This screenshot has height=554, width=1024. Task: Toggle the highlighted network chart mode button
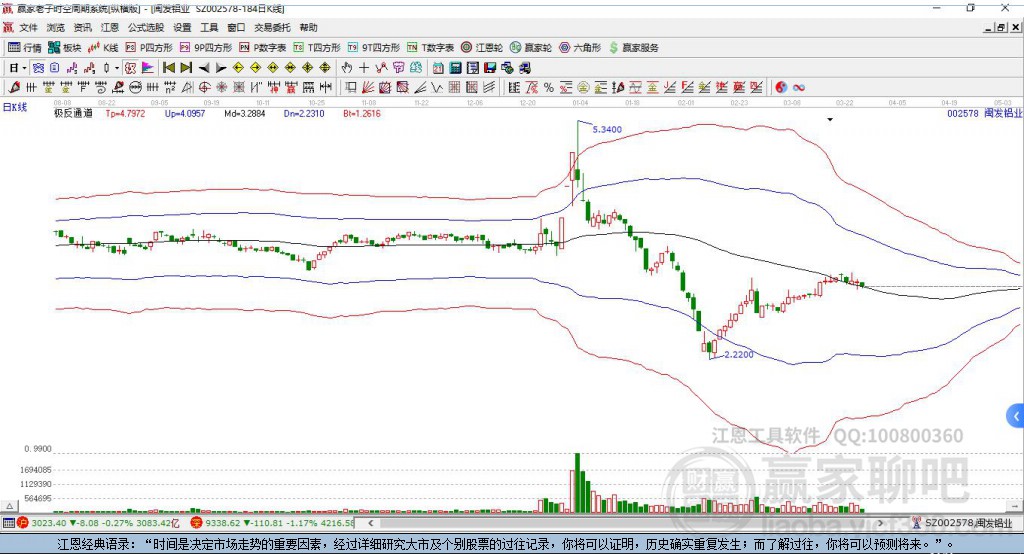click(x=39, y=67)
